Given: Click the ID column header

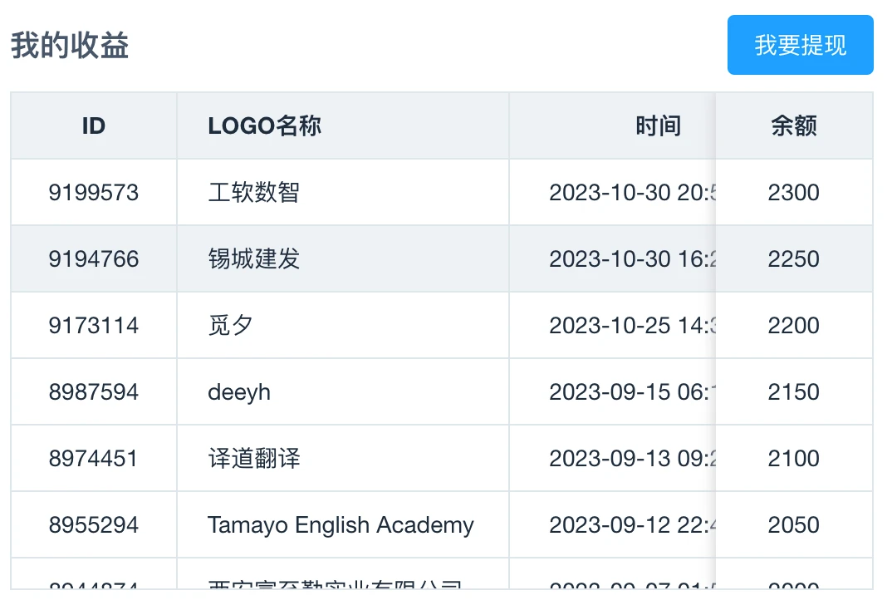Looking at the screenshot, I should tap(94, 126).
